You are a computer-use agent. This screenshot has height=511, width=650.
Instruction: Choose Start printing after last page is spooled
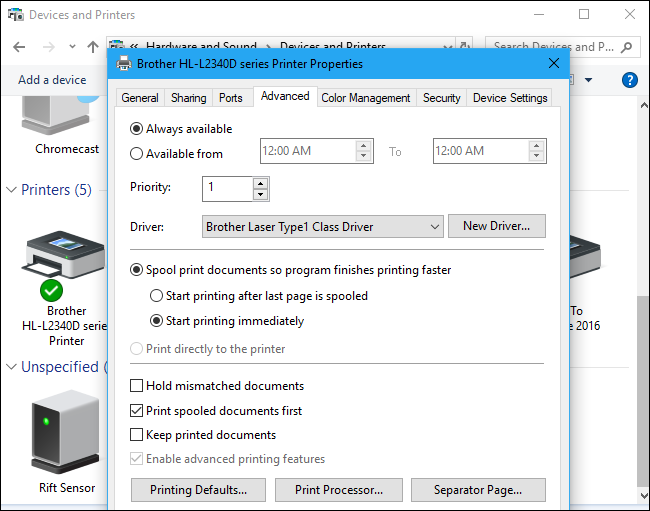[x=156, y=296]
